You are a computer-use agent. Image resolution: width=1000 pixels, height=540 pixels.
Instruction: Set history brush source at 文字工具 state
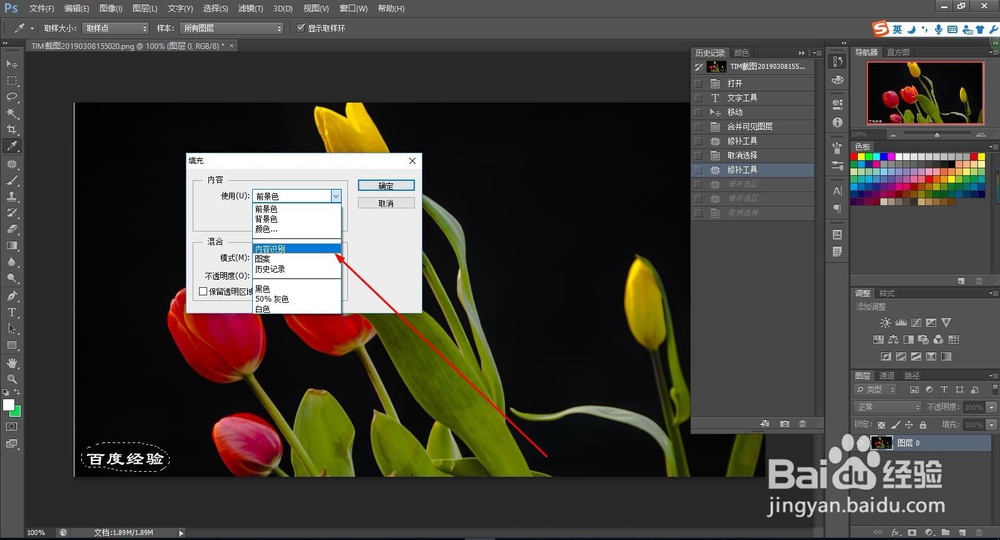click(x=698, y=98)
